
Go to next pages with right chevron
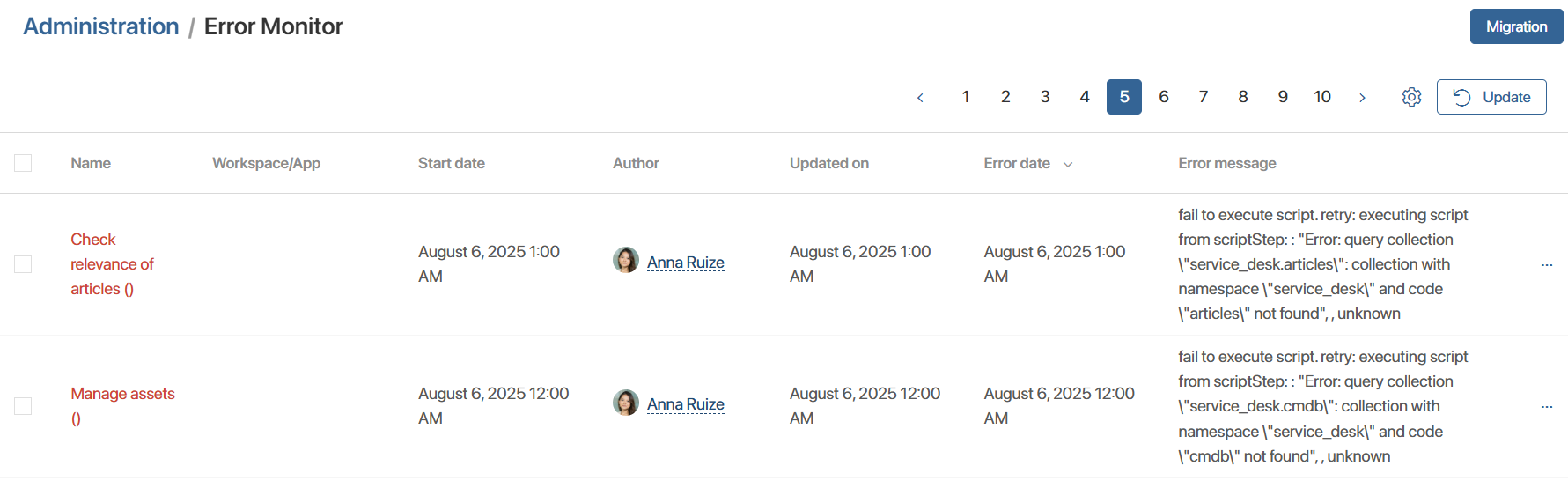tap(1362, 98)
